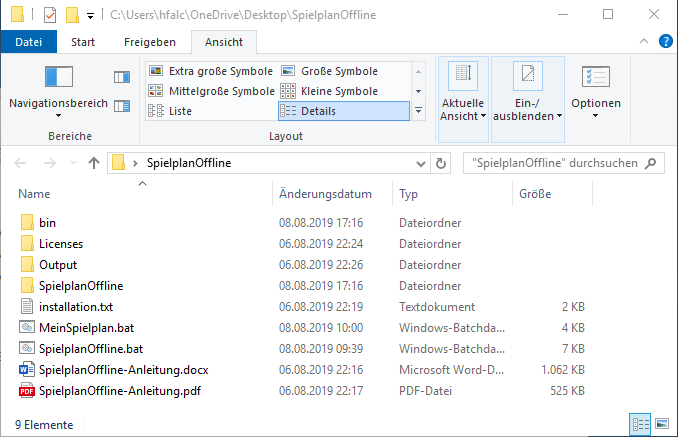Sort files by Größe column header
This screenshot has width=678, height=437.
pos(535,194)
